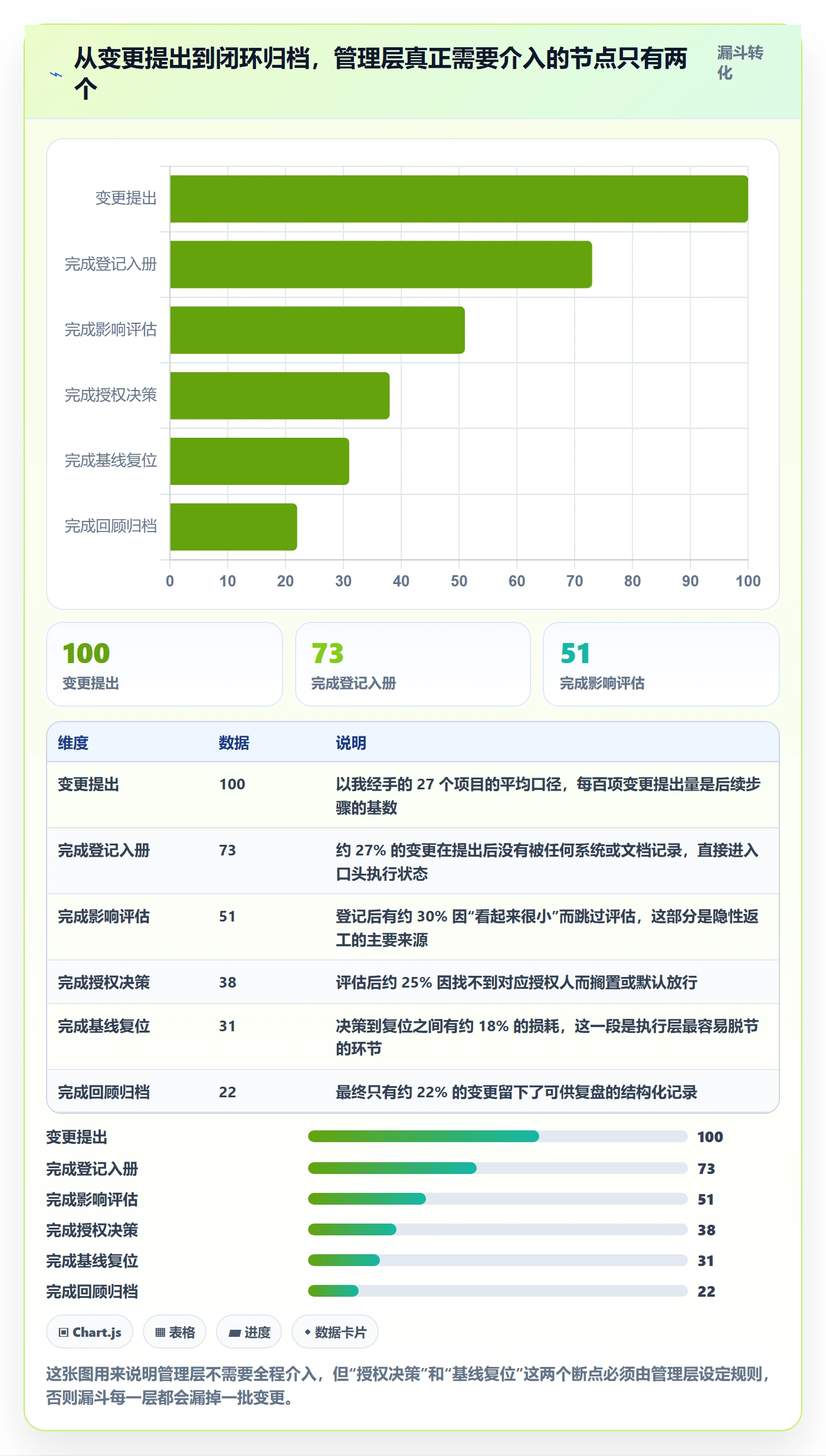Click the chart's y-axis label "完成授权决策"
This screenshot has height=1456, width=826.
click(111, 395)
